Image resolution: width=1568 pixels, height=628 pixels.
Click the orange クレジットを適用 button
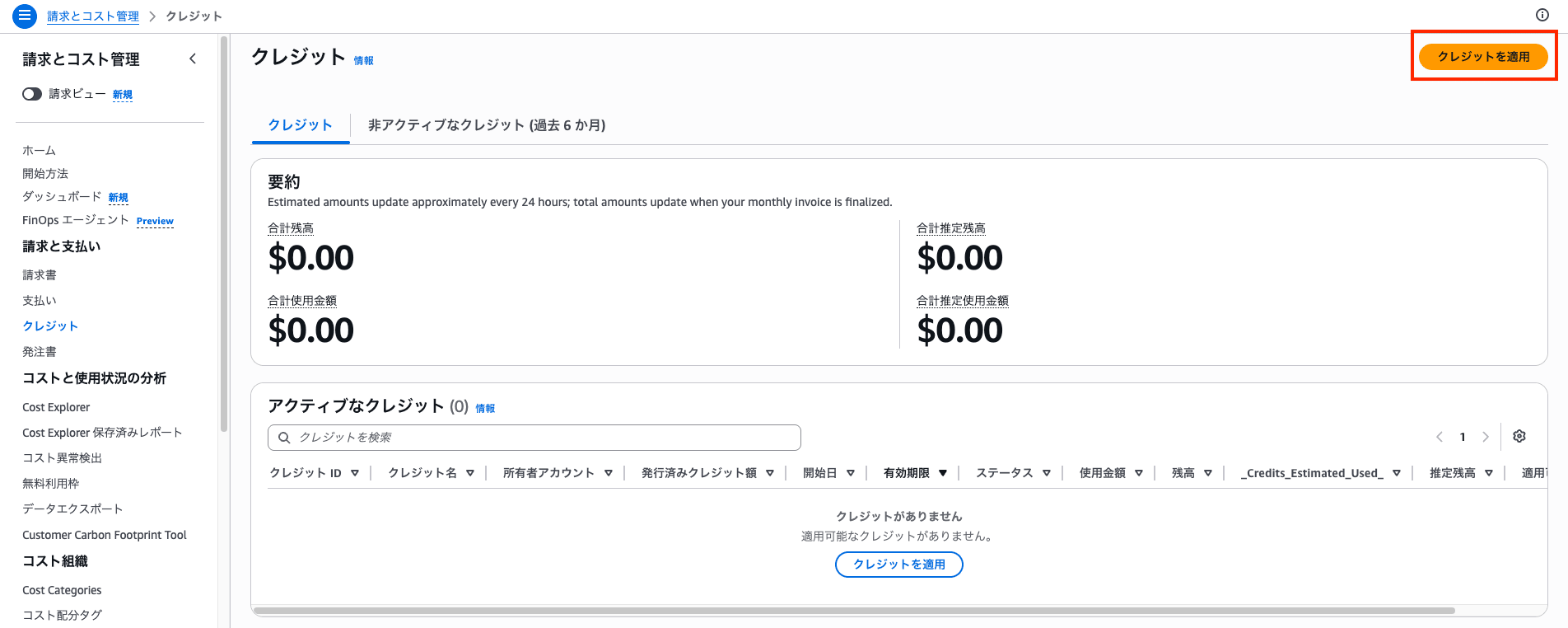pyautogui.click(x=1483, y=57)
